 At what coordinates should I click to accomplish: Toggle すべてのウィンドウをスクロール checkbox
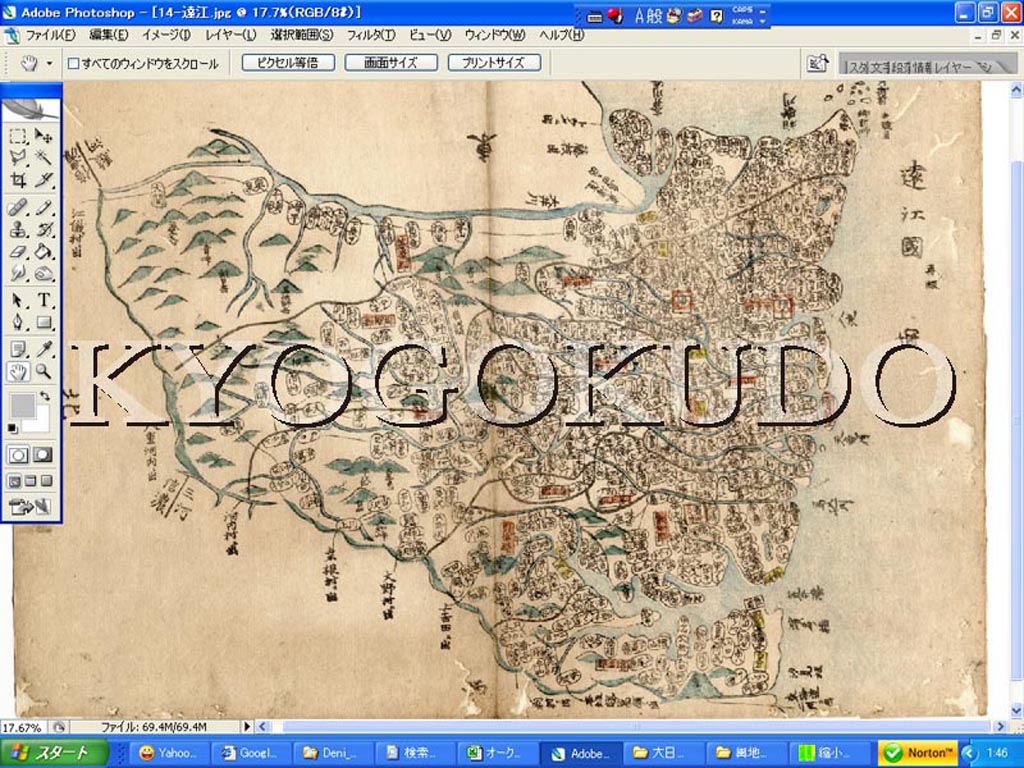click(74, 63)
